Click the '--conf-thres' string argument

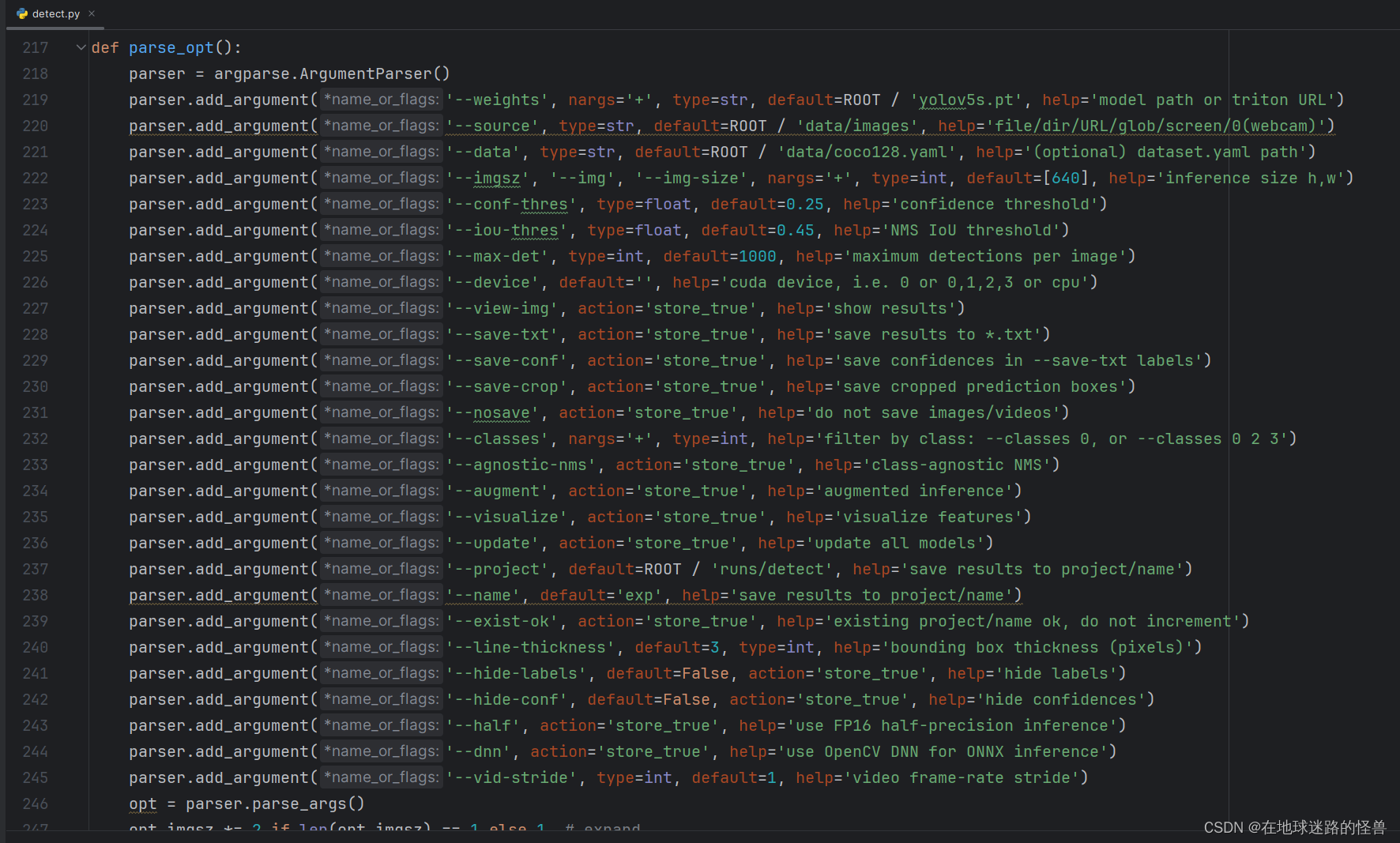coord(512,204)
